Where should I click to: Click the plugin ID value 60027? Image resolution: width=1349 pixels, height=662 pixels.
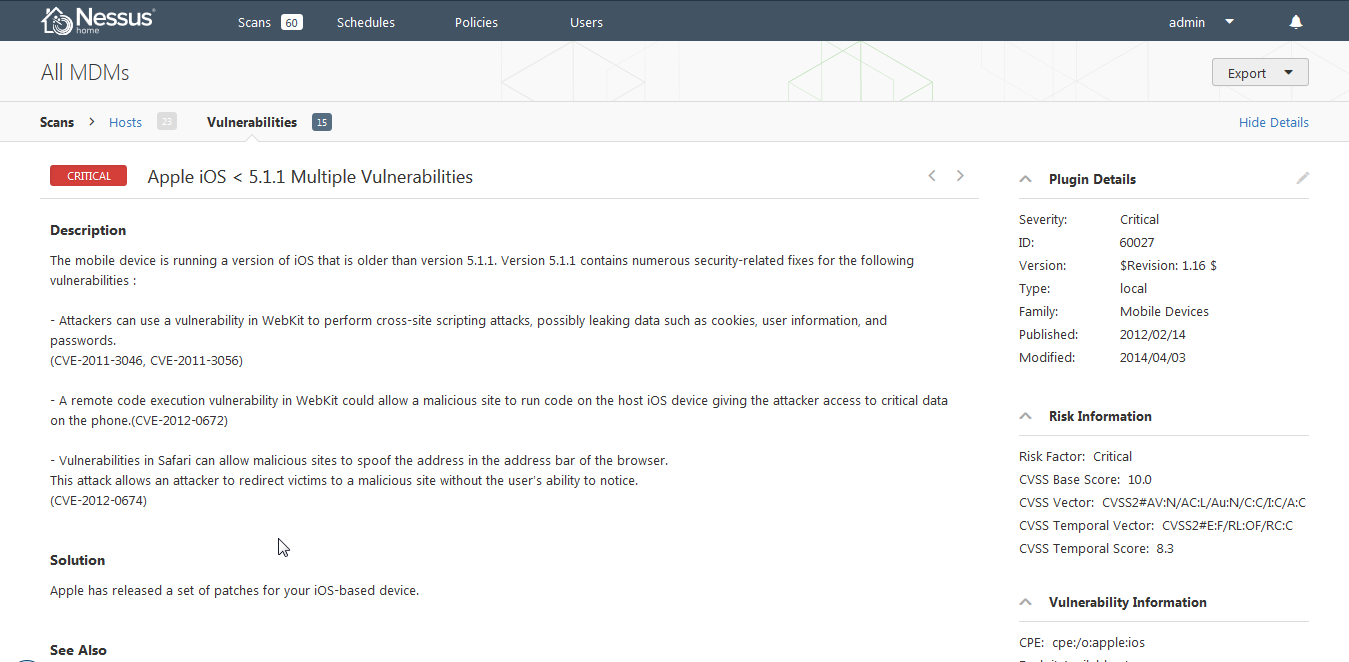(1138, 242)
